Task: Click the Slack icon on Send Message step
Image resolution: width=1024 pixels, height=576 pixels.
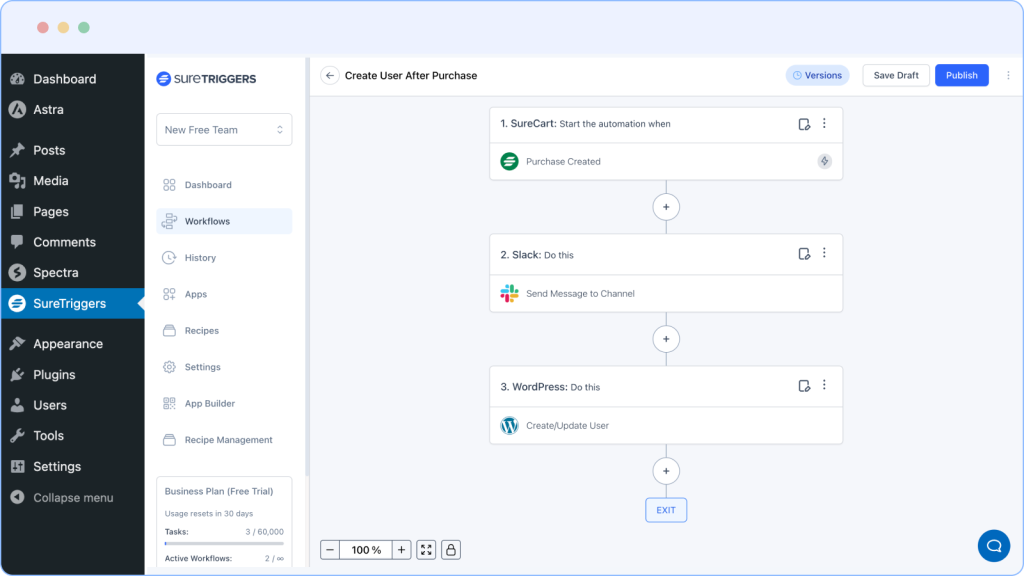Action: 509,293
